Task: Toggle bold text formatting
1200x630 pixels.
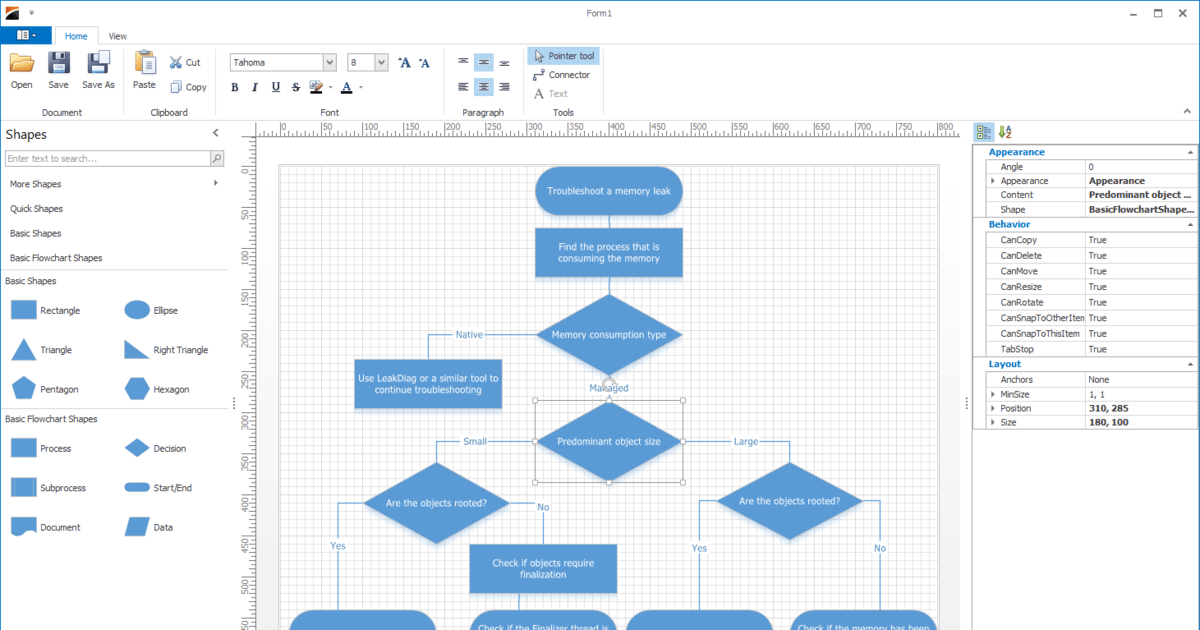Action: [x=235, y=87]
